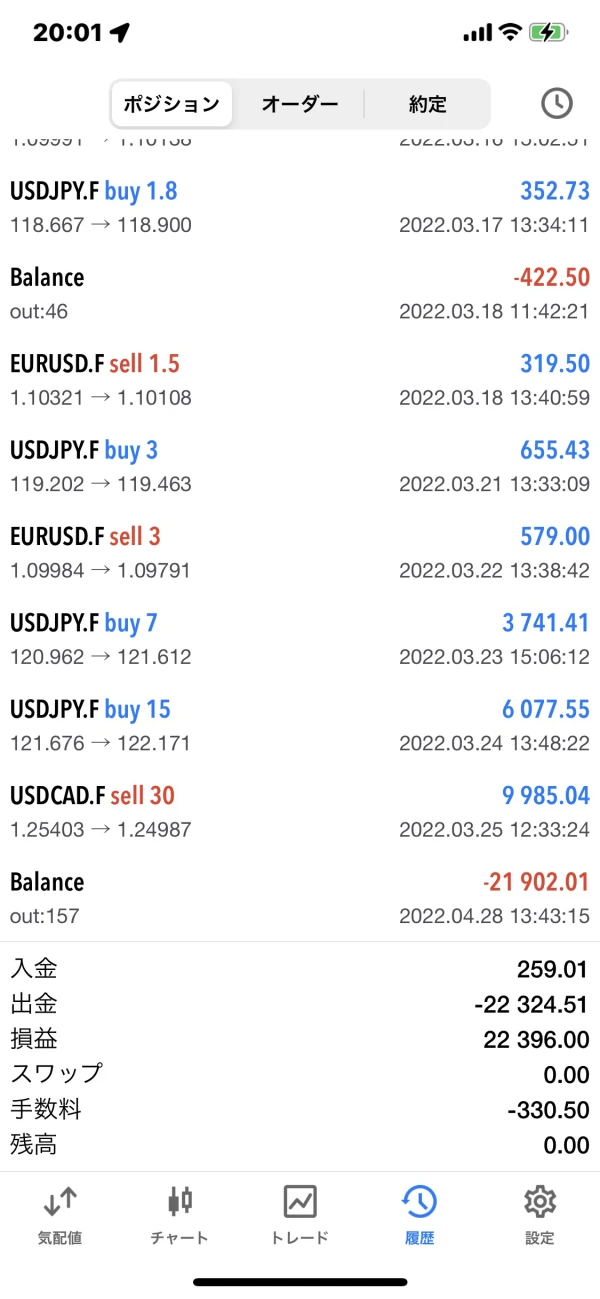Tap the battery charging indicator
The image size is (600, 1299).
click(x=549, y=32)
